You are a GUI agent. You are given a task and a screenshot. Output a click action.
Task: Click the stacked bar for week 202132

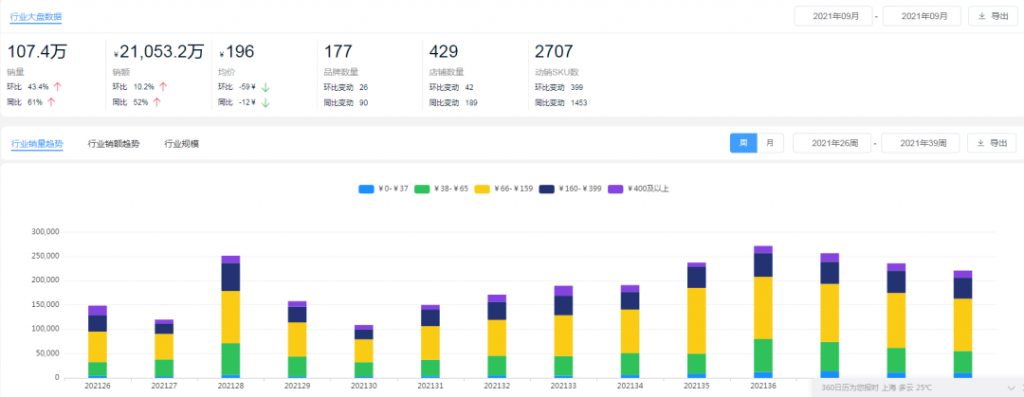pos(497,336)
